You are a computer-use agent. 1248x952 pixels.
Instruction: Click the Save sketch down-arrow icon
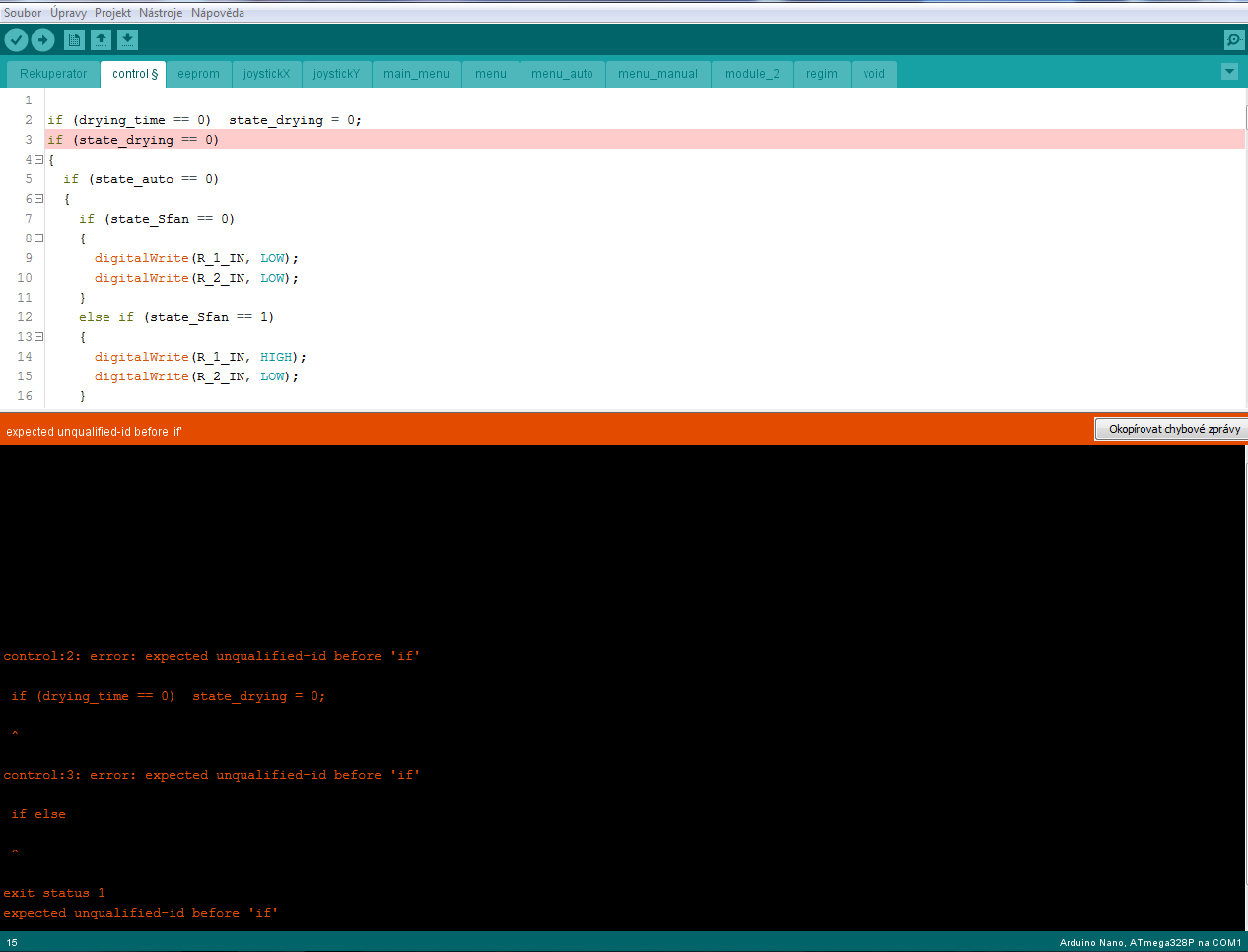tap(127, 39)
